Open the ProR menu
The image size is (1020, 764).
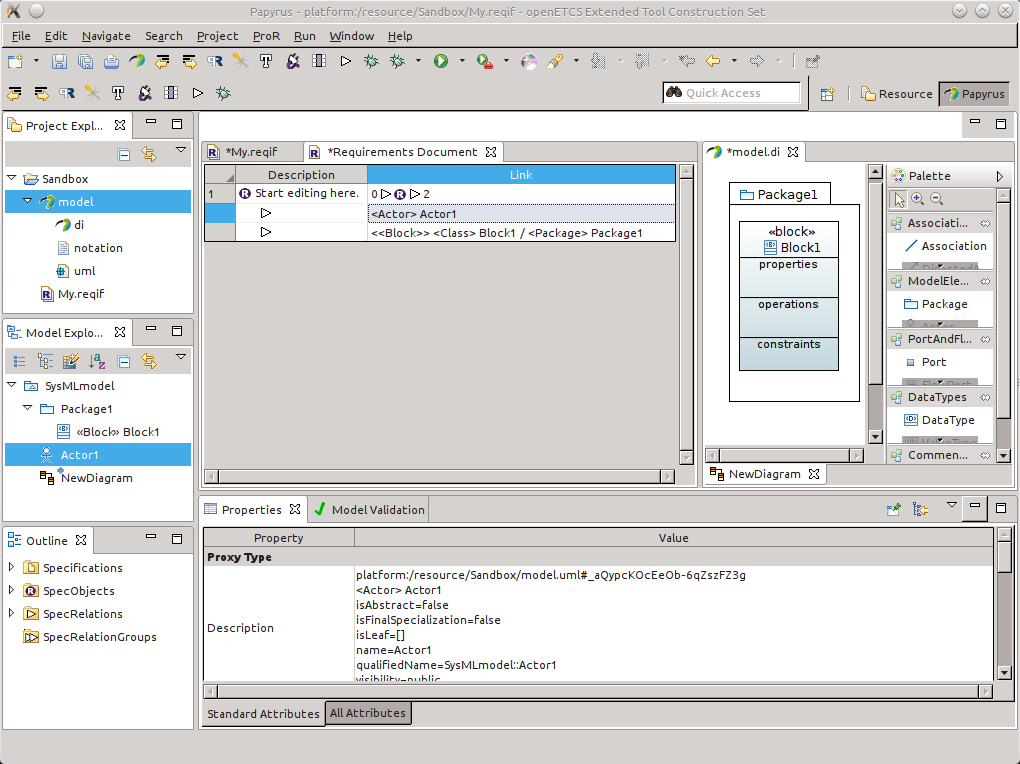(x=266, y=36)
